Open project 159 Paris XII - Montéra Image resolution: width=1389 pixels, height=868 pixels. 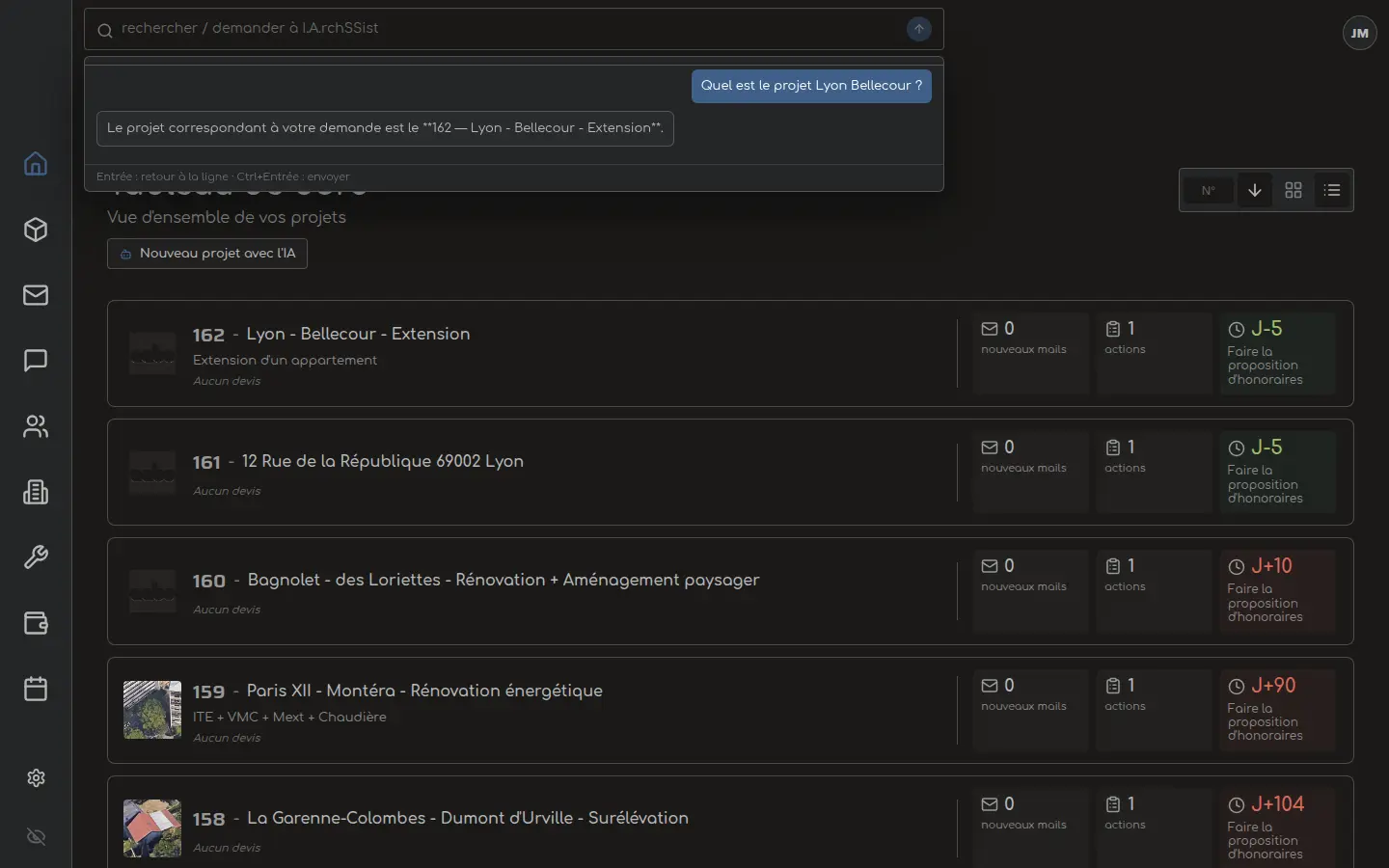(x=730, y=710)
